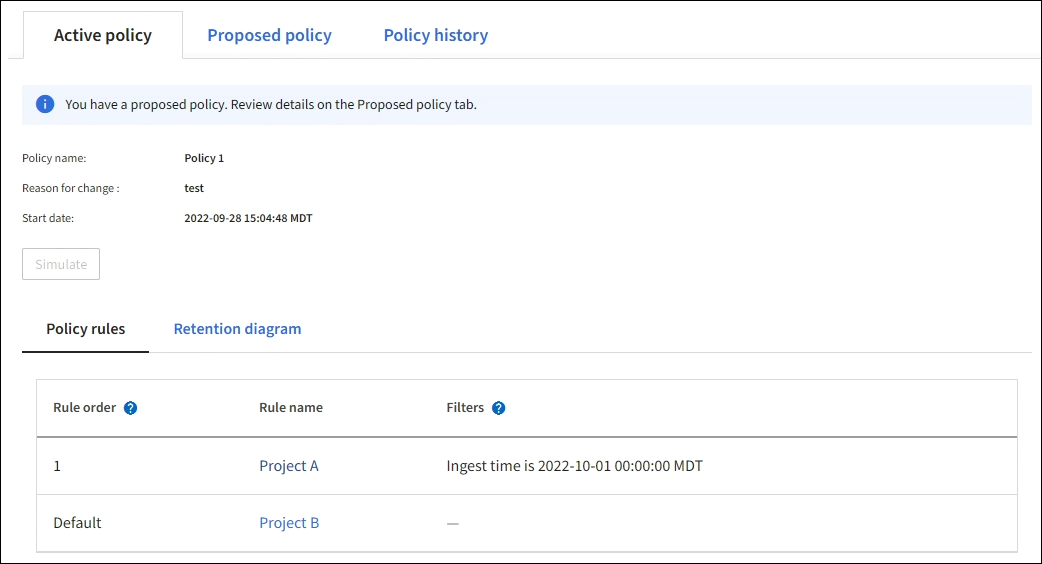1042x564 pixels.
Task: Click rule order number 1 cell
Action: click(57, 466)
